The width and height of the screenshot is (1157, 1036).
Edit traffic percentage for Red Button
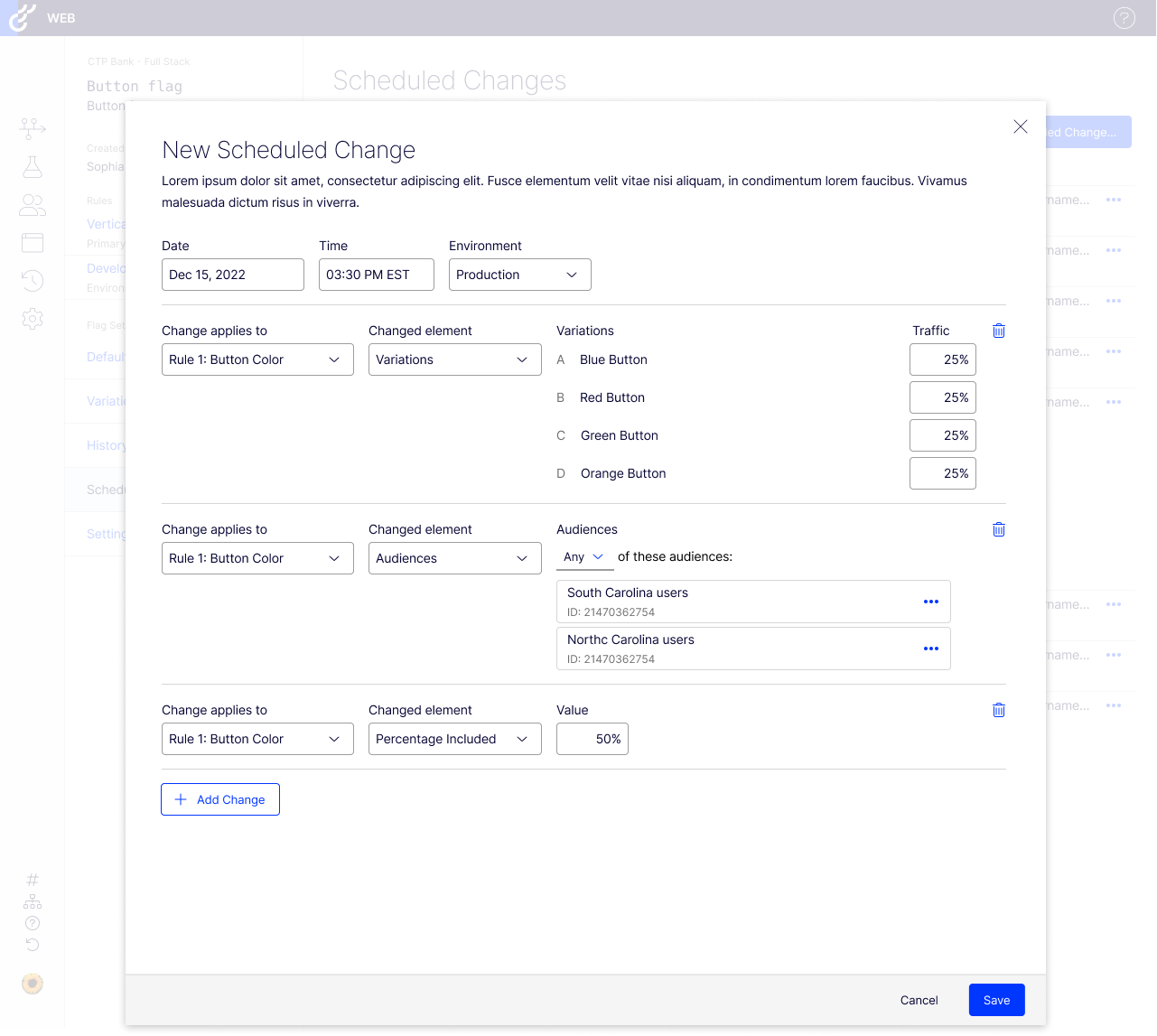click(943, 397)
